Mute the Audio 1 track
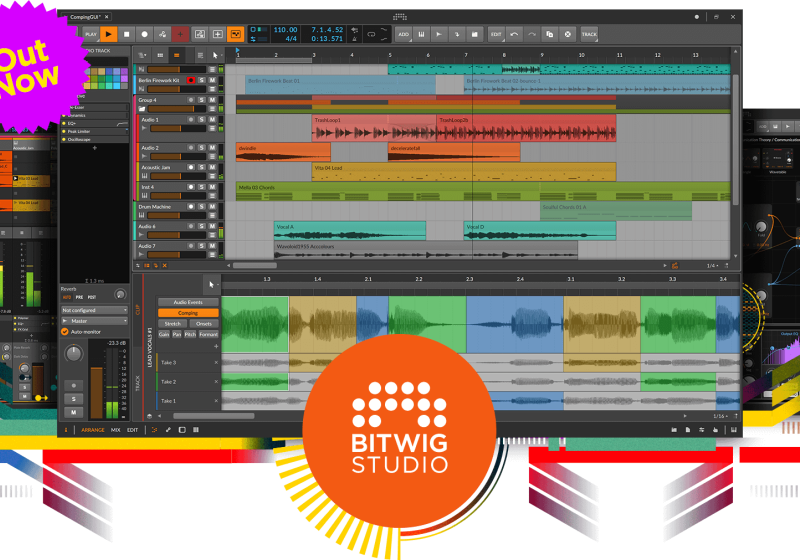The width and height of the screenshot is (800, 560). (212, 119)
